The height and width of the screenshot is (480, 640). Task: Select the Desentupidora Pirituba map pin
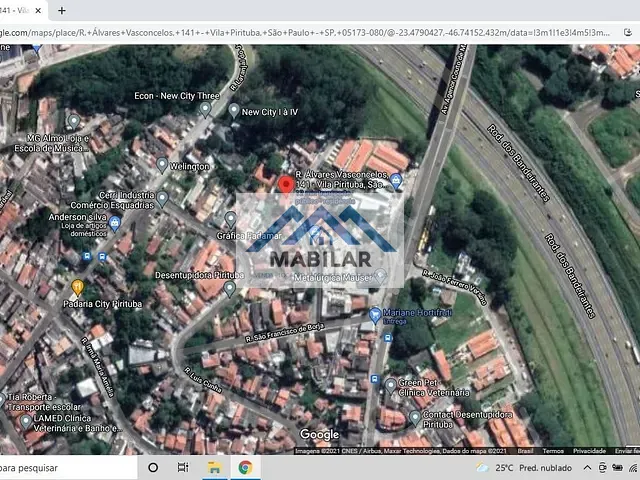point(229,289)
